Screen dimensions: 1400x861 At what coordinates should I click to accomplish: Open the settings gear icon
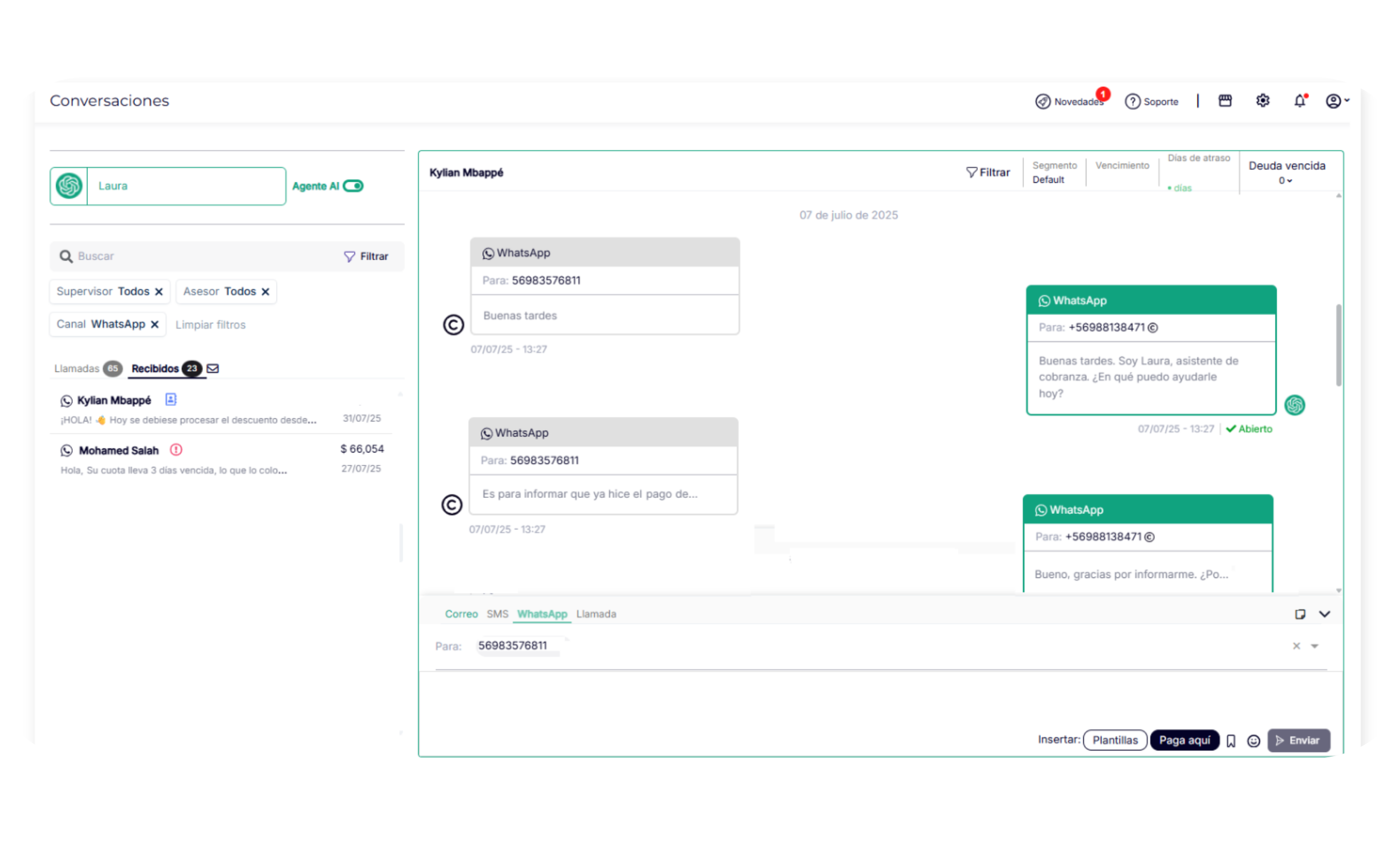[1263, 101]
